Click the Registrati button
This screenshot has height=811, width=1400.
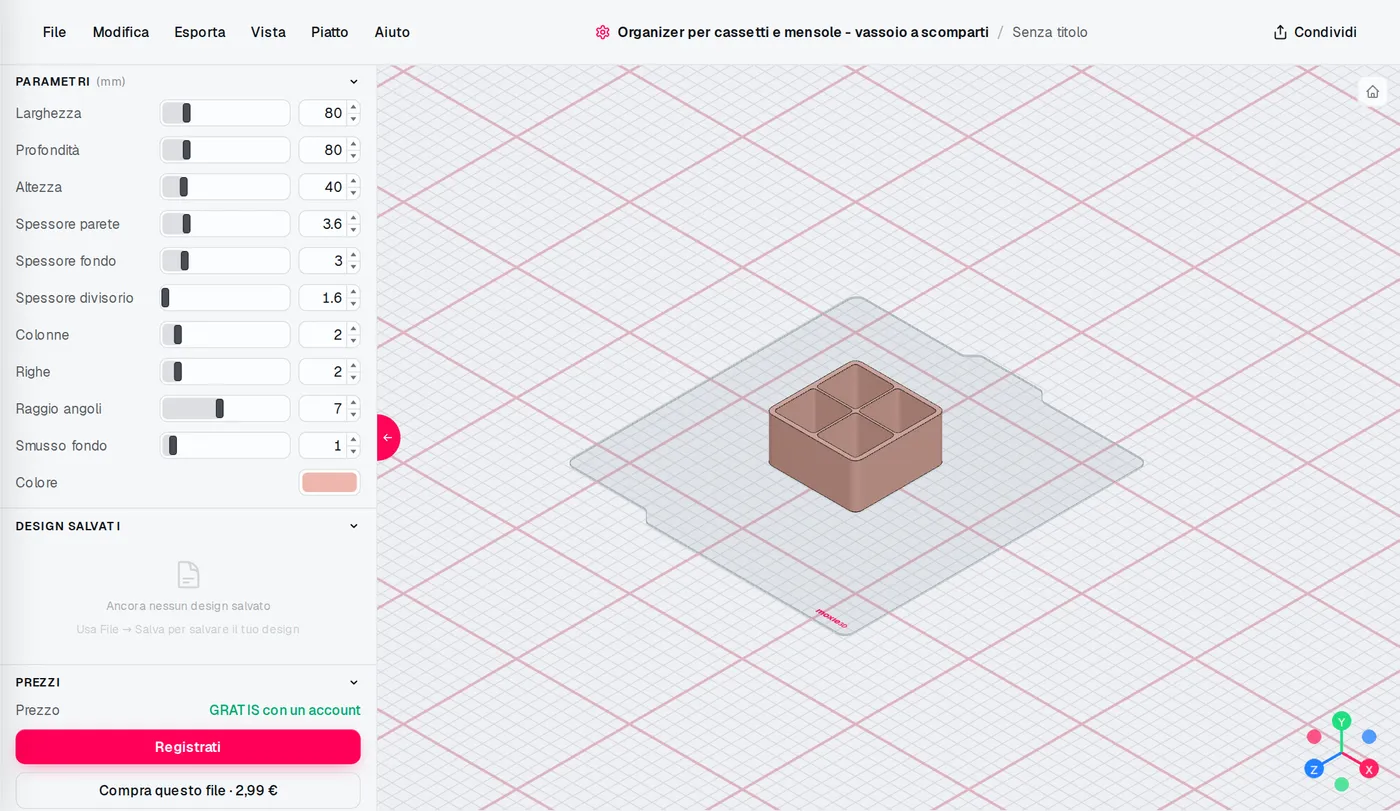[188, 747]
